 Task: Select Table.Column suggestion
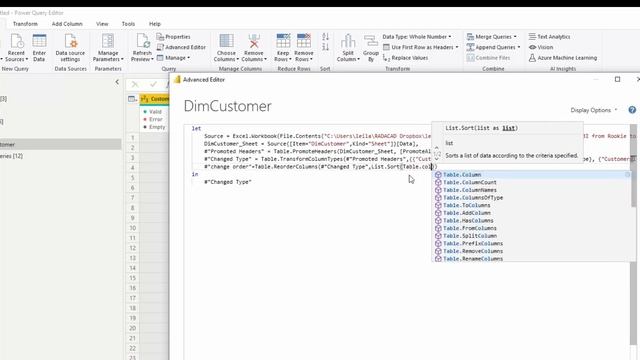(x=531, y=175)
